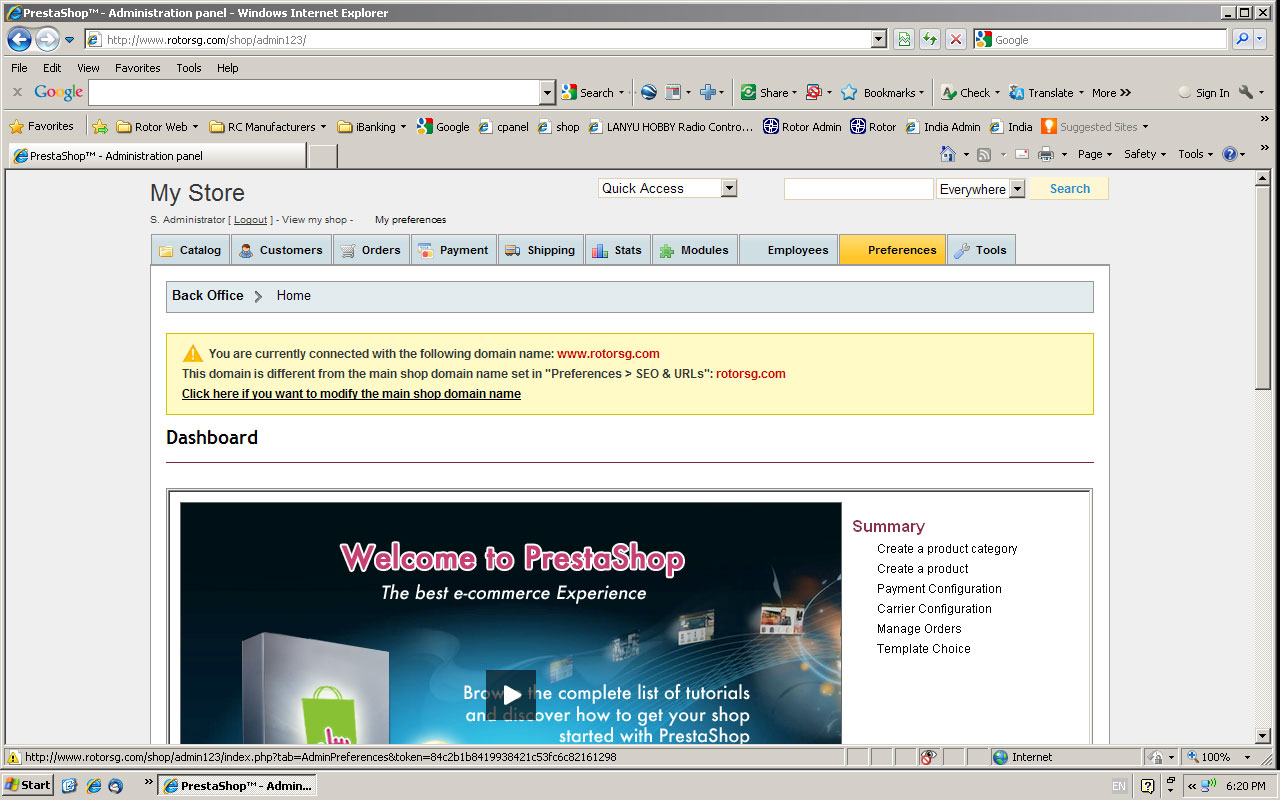Click the browser Forward arrow button
Screen dimensions: 1280x800
(x=46, y=40)
